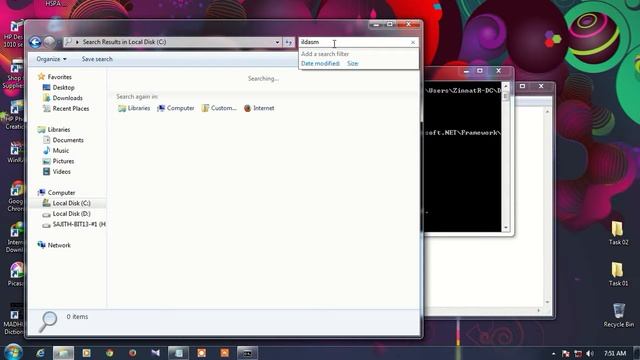
Task: Open Picasa desktop shortcut
Action: [16, 275]
